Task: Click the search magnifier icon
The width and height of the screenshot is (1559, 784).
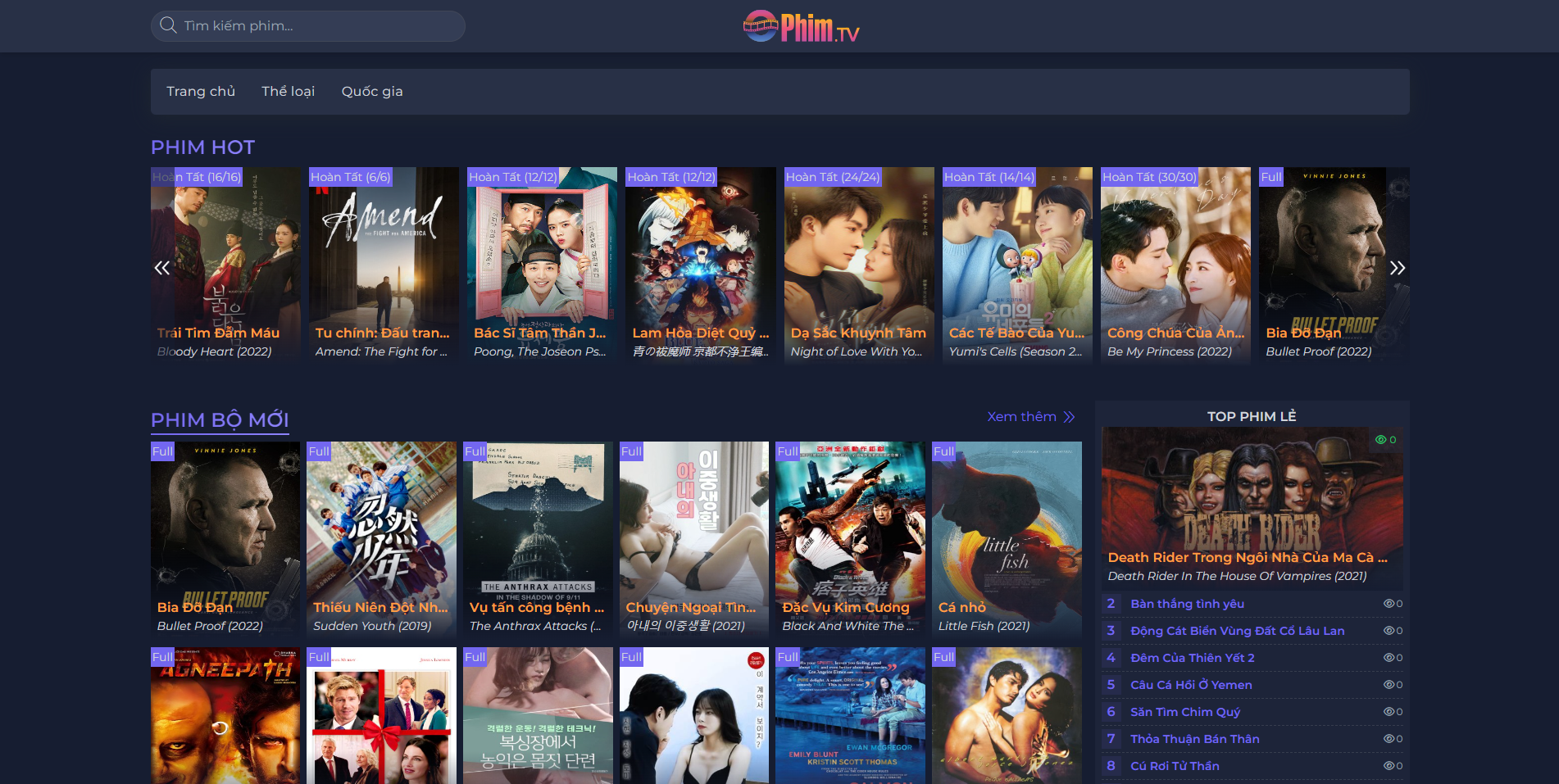Action: coord(168,25)
